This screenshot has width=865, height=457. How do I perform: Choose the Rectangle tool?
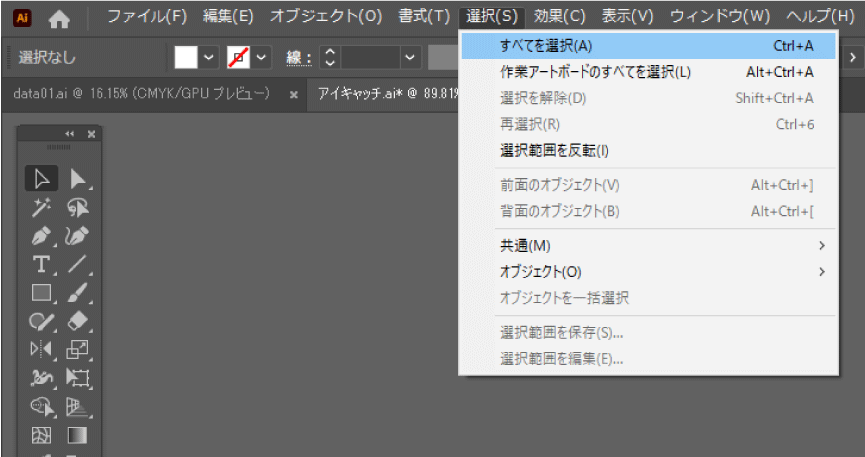point(42,294)
